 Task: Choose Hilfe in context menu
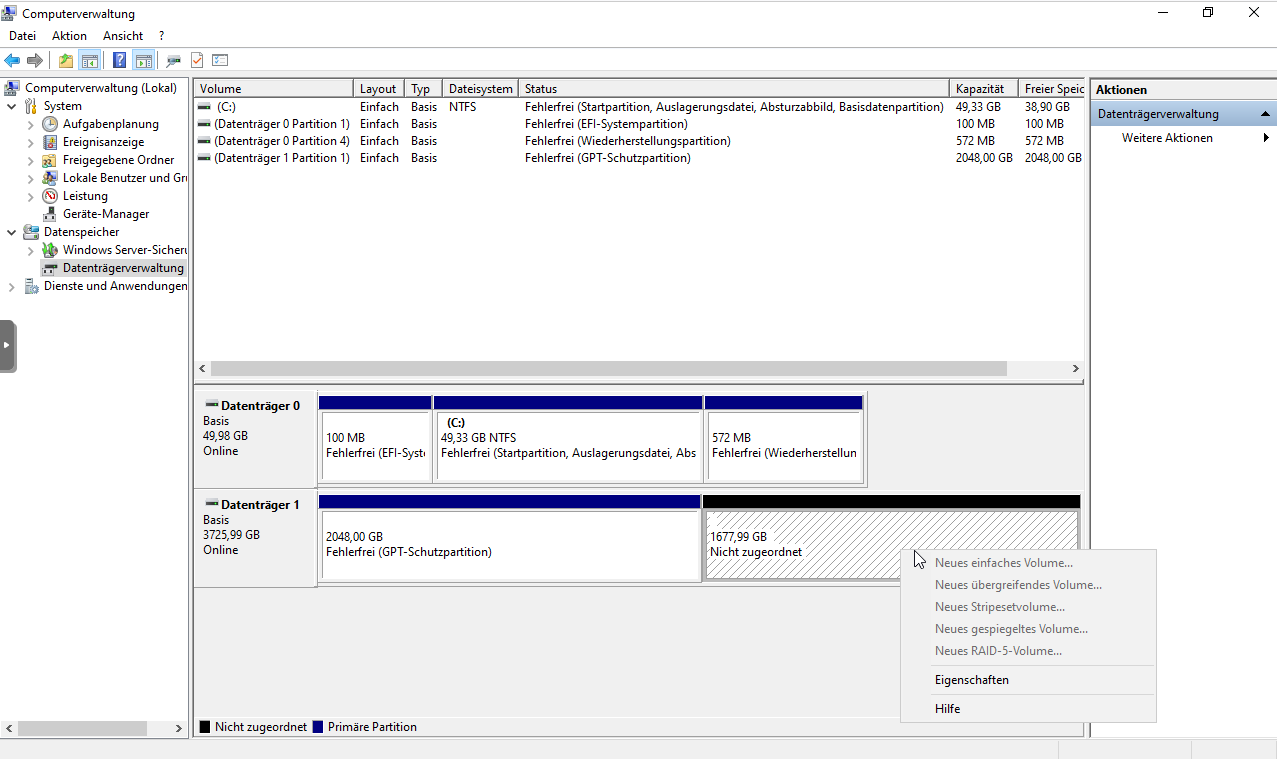click(x=1028, y=709)
